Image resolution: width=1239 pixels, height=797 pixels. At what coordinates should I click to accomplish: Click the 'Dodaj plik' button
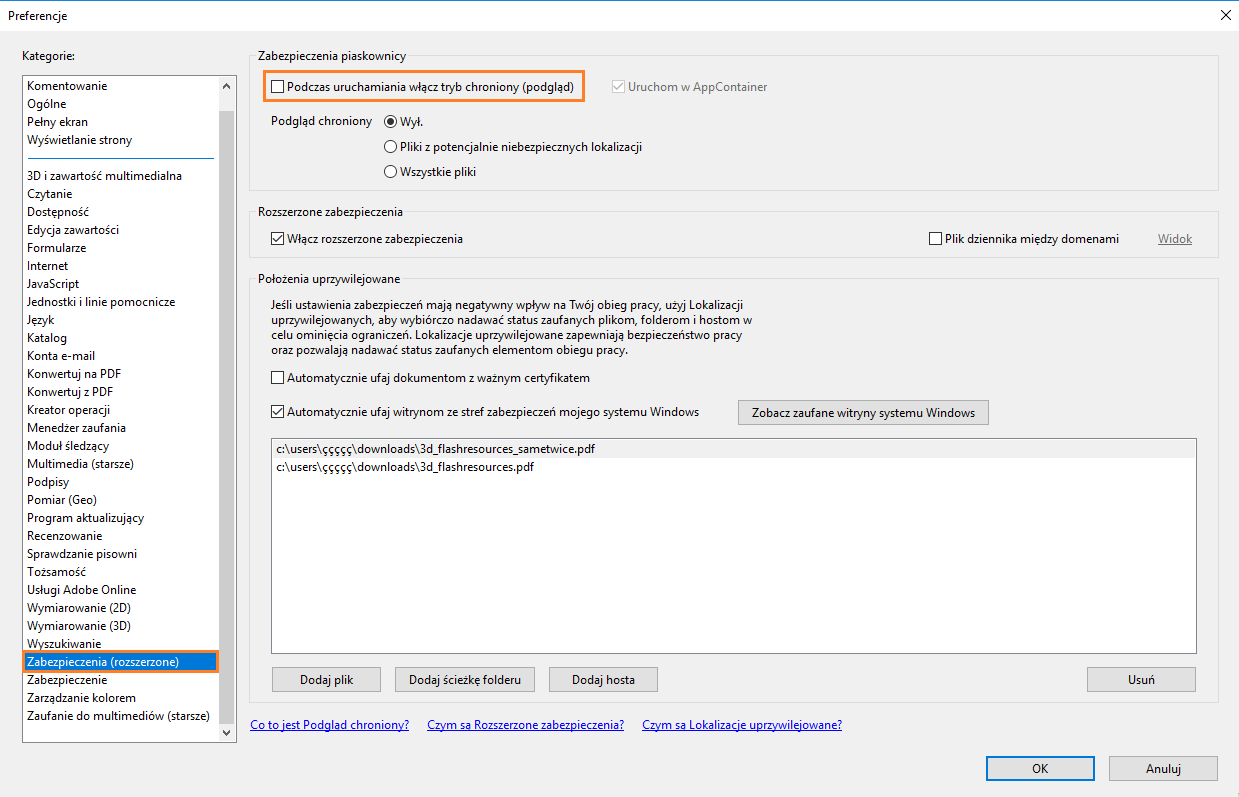pos(327,679)
